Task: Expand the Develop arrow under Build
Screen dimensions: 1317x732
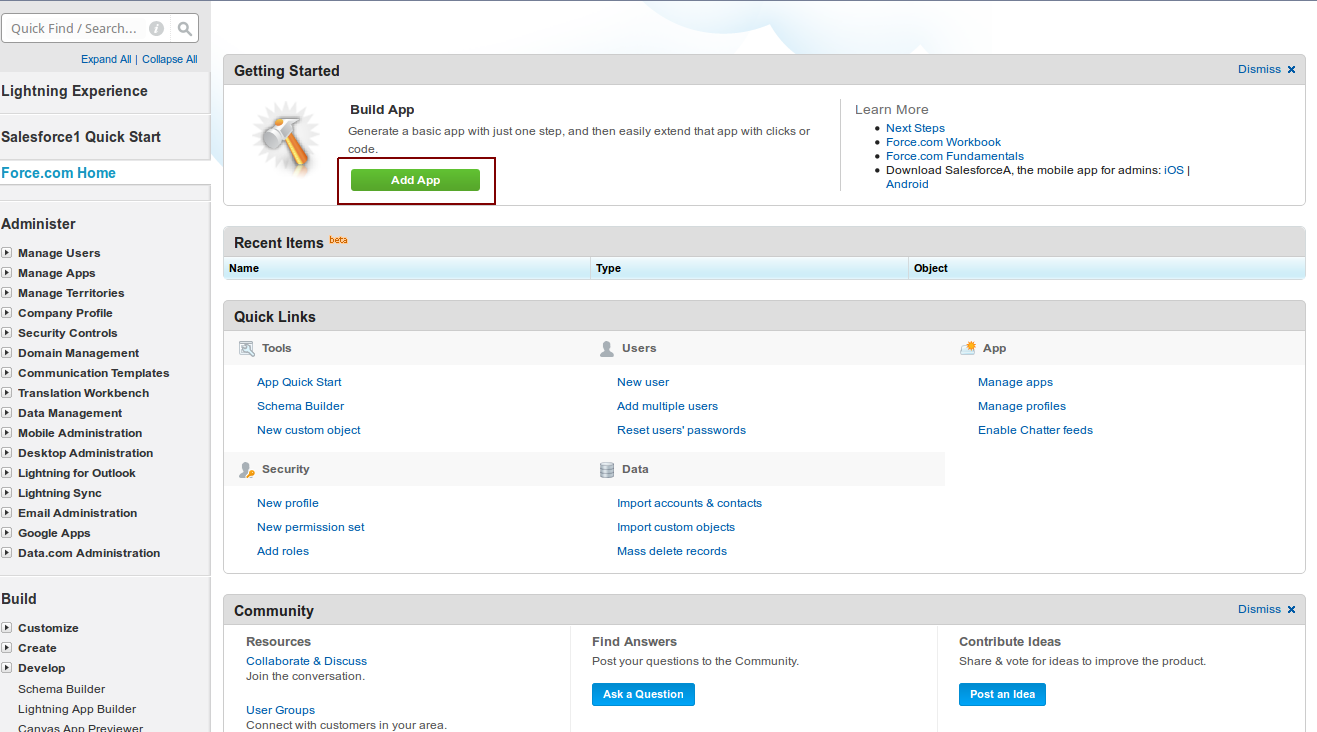Action: point(7,668)
